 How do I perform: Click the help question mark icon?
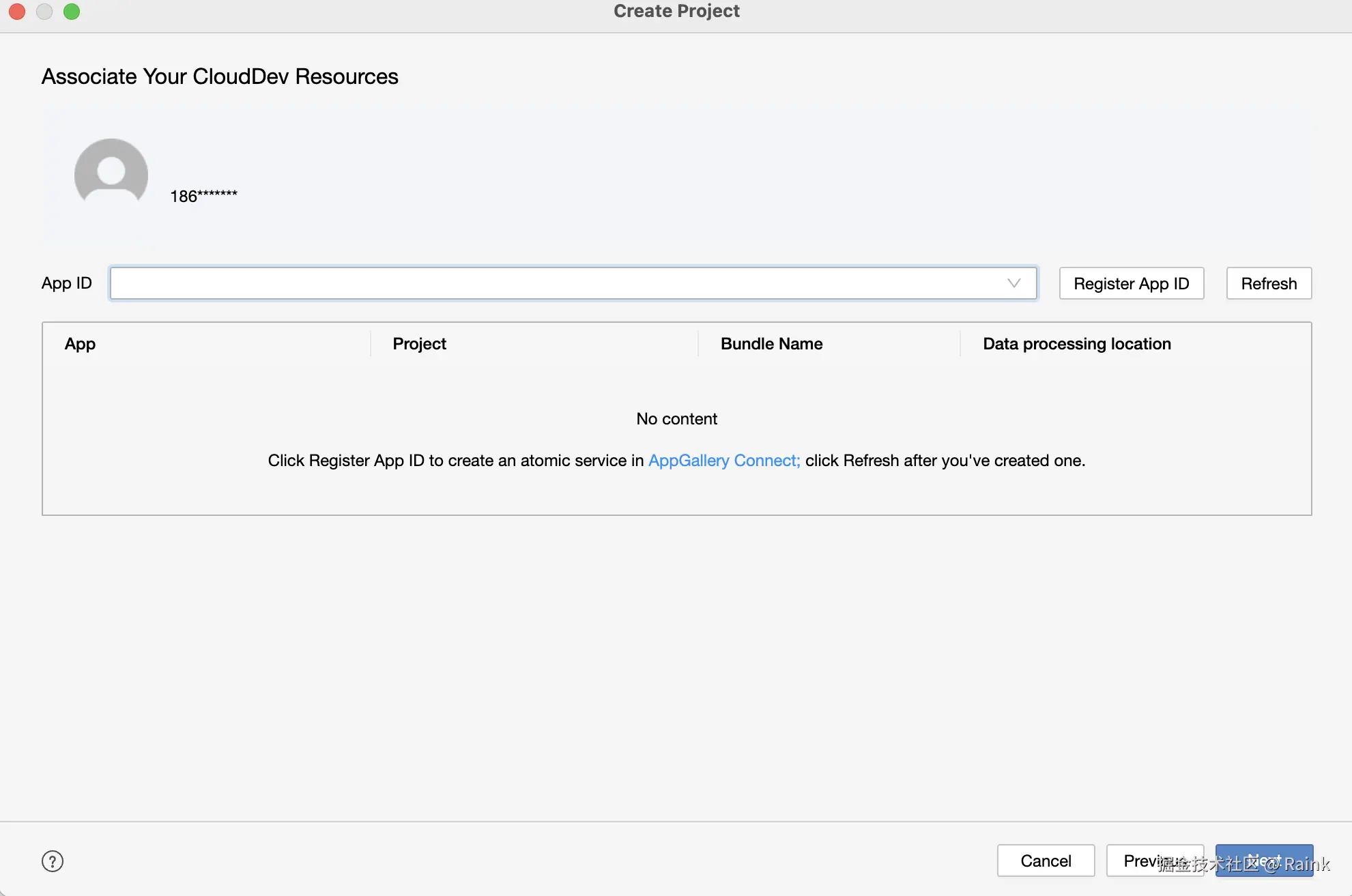[x=53, y=861]
